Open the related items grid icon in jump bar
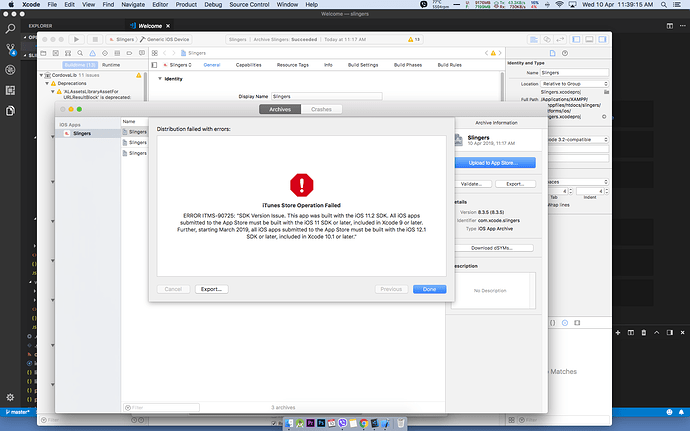Screen dimensions: 690x431 tap(155, 53)
